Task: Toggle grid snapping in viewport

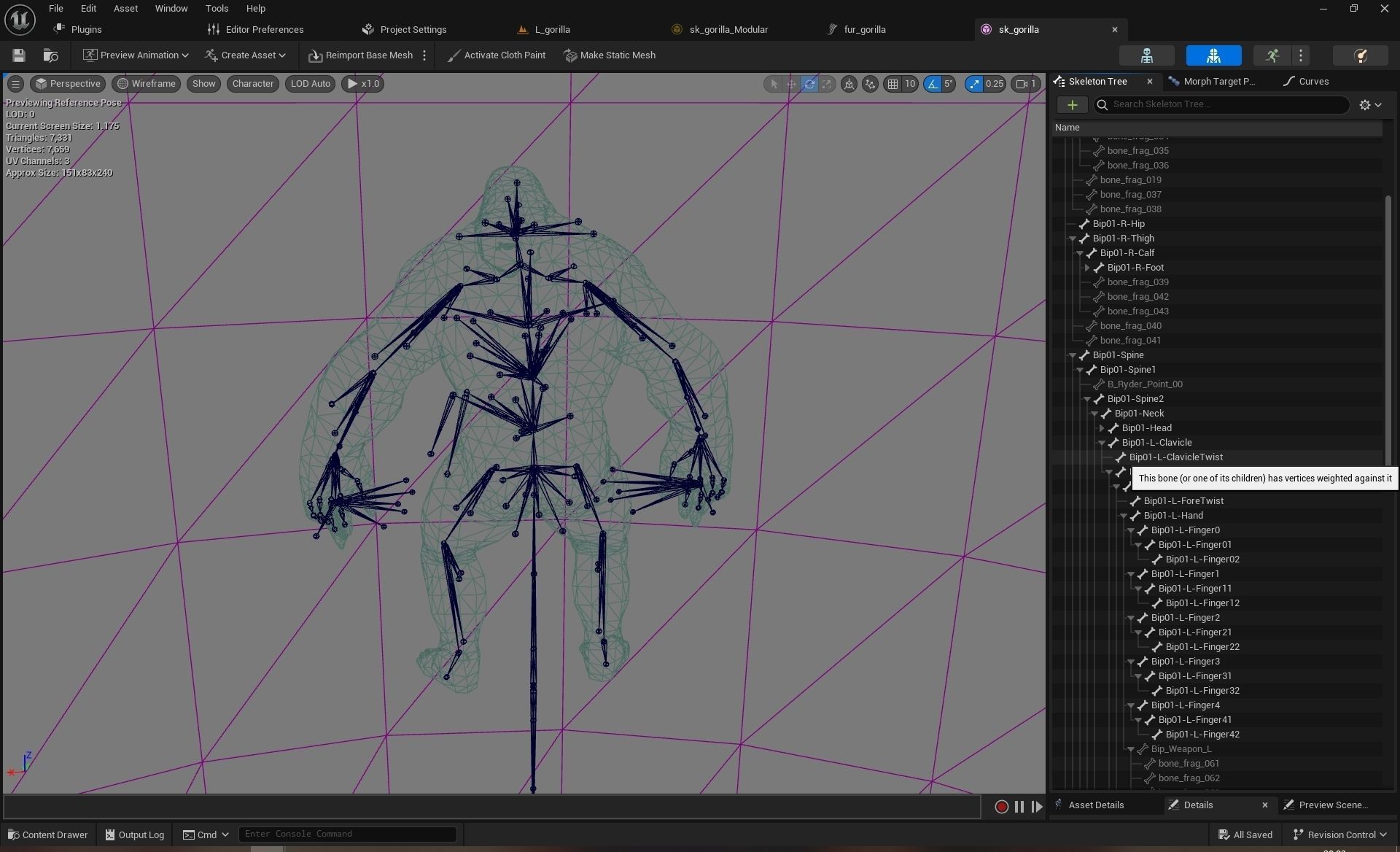Action: (x=892, y=84)
